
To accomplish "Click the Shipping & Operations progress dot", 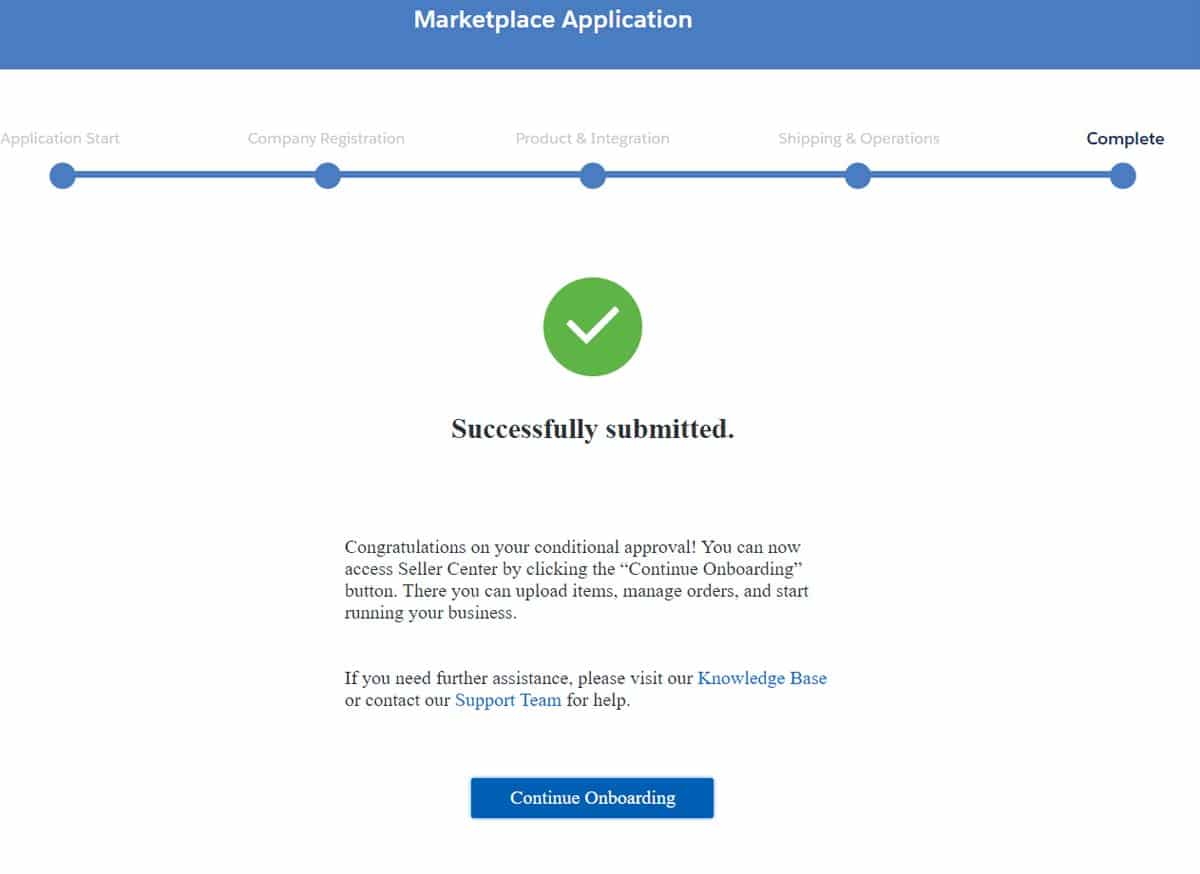I will [x=857, y=176].
